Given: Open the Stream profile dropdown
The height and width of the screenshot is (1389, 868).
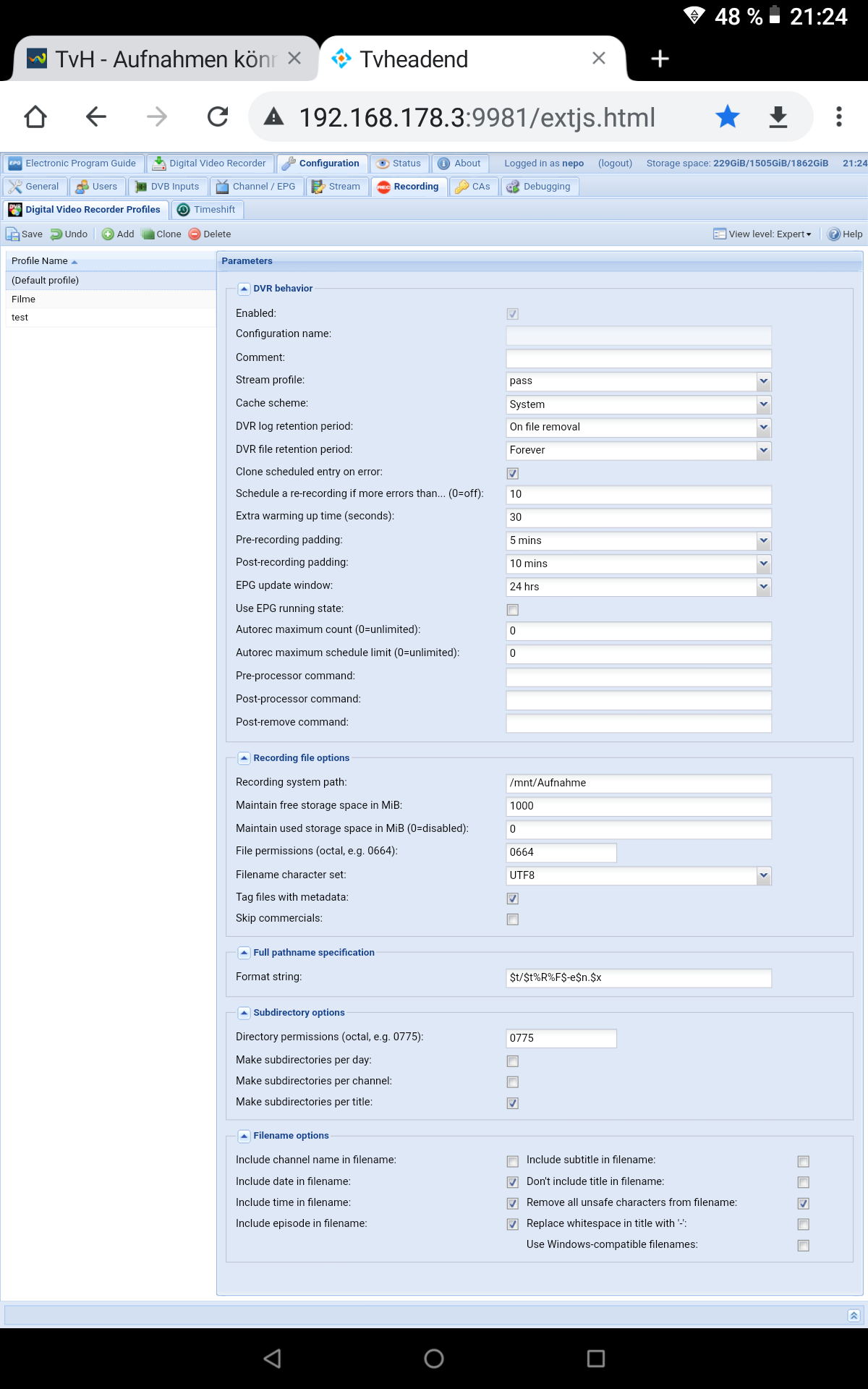Looking at the screenshot, I should 764,381.
